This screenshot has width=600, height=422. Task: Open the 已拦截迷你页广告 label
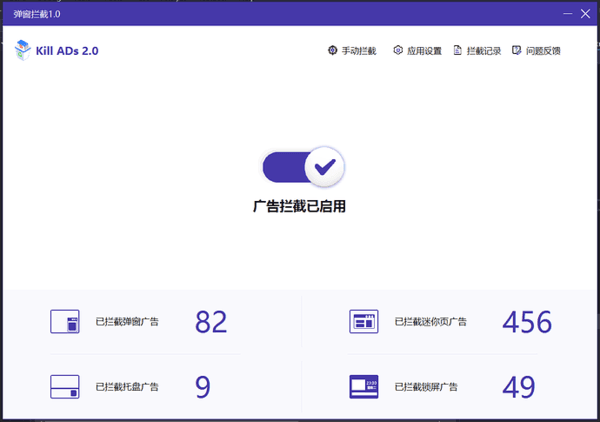(430, 322)
